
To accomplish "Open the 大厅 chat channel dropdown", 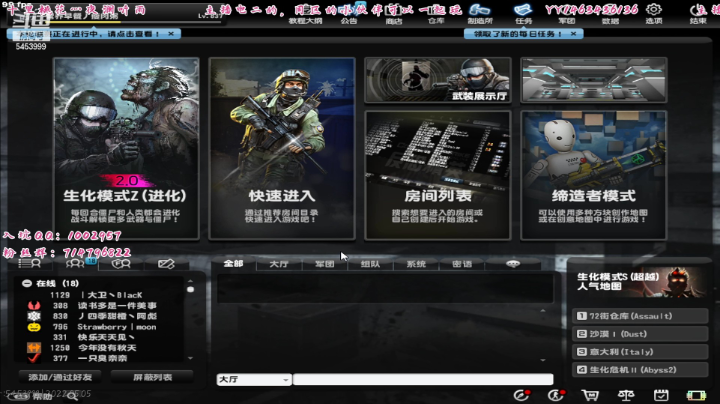I will (x=254, y=380).
